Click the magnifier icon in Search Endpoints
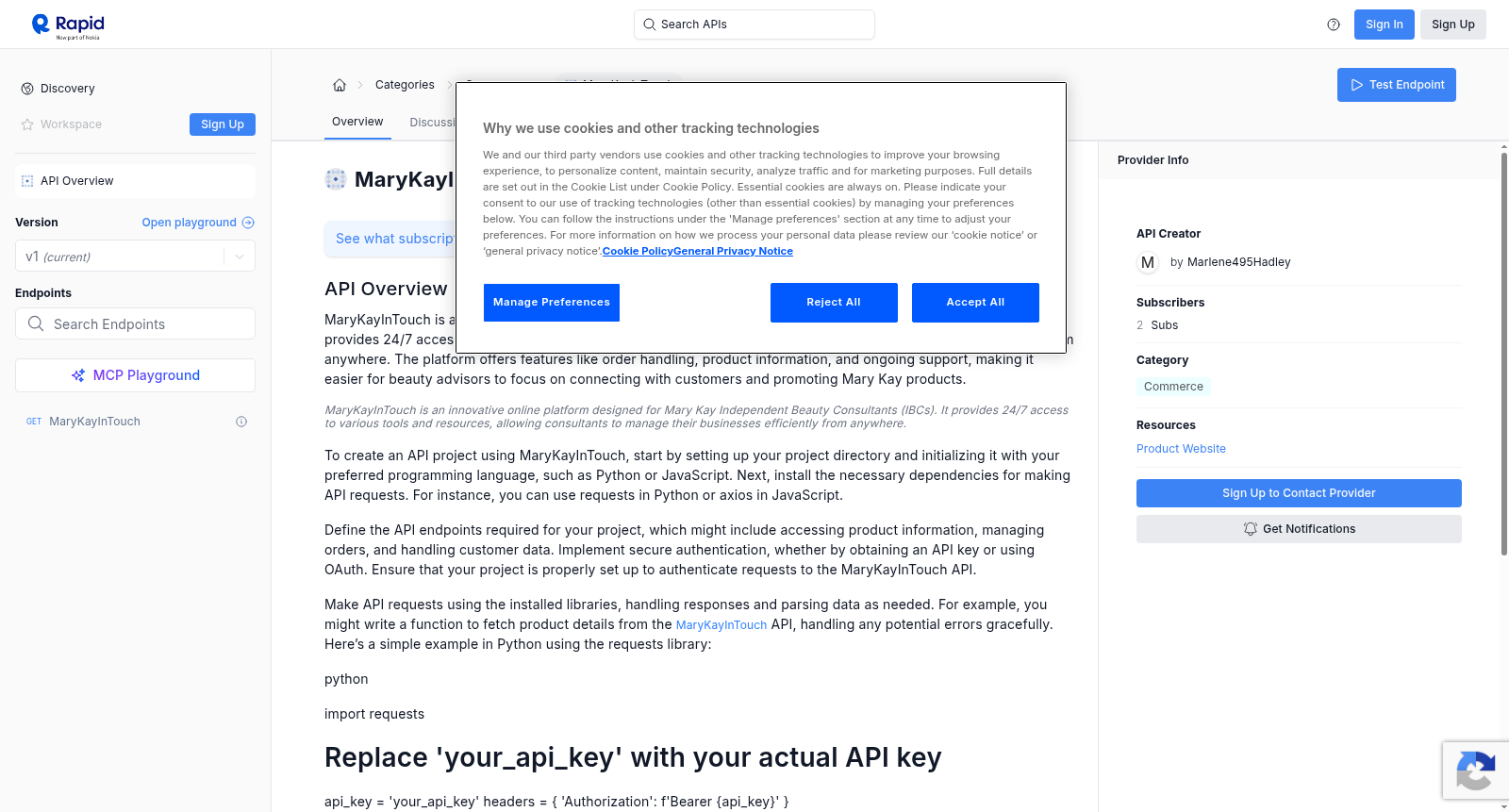The image size is (1509, 812). point(36,323)
